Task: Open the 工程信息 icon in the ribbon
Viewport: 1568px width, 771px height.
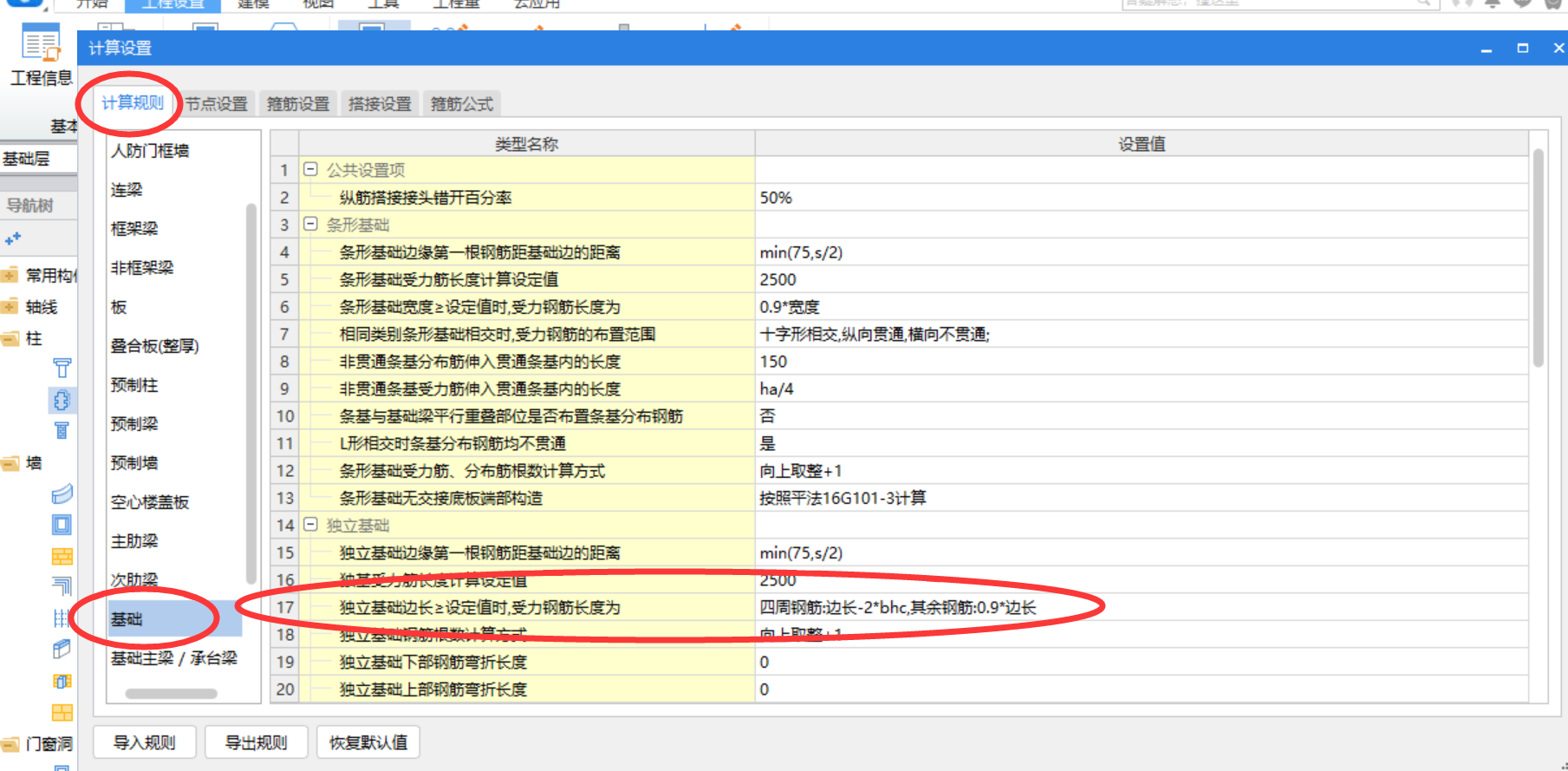Action: [41, 55]
